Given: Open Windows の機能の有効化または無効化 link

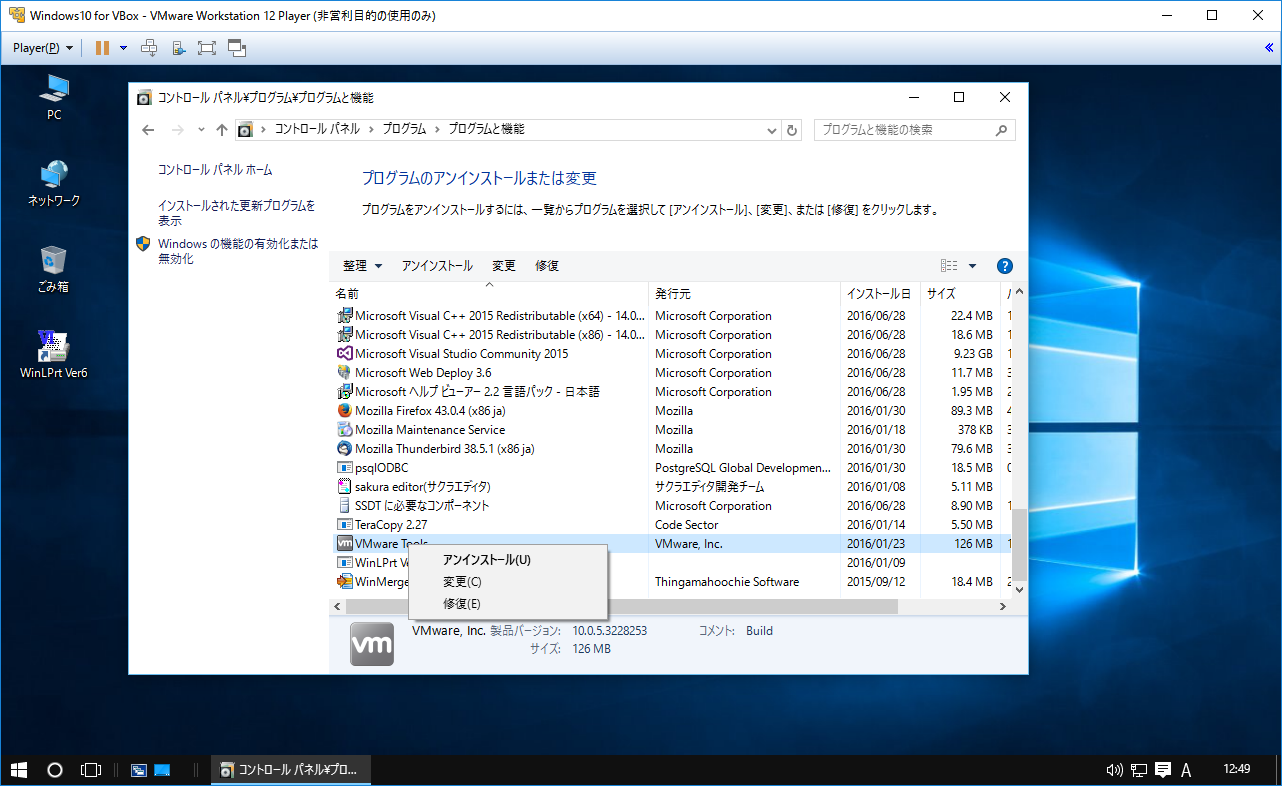Looking at the screenshot, I should pyautogui.click(x=238, y=251).
